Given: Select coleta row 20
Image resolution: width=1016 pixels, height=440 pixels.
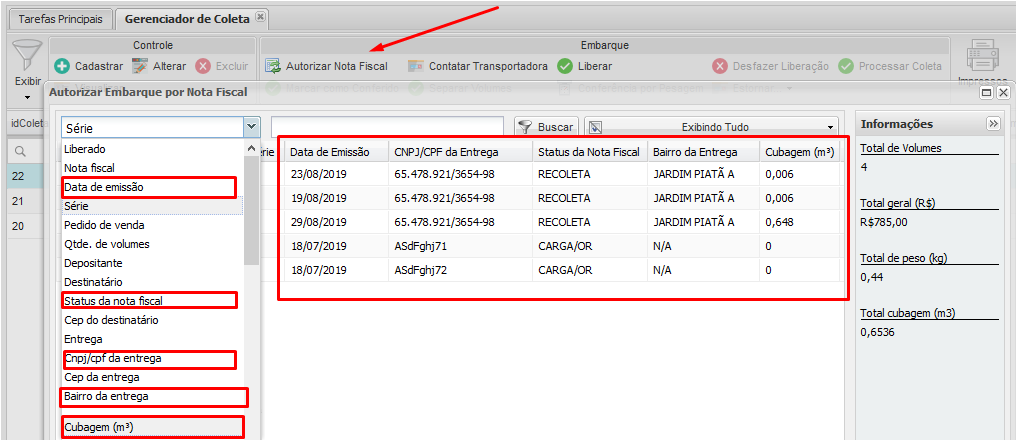Looking at the screenshot, I should coord(27,226).
